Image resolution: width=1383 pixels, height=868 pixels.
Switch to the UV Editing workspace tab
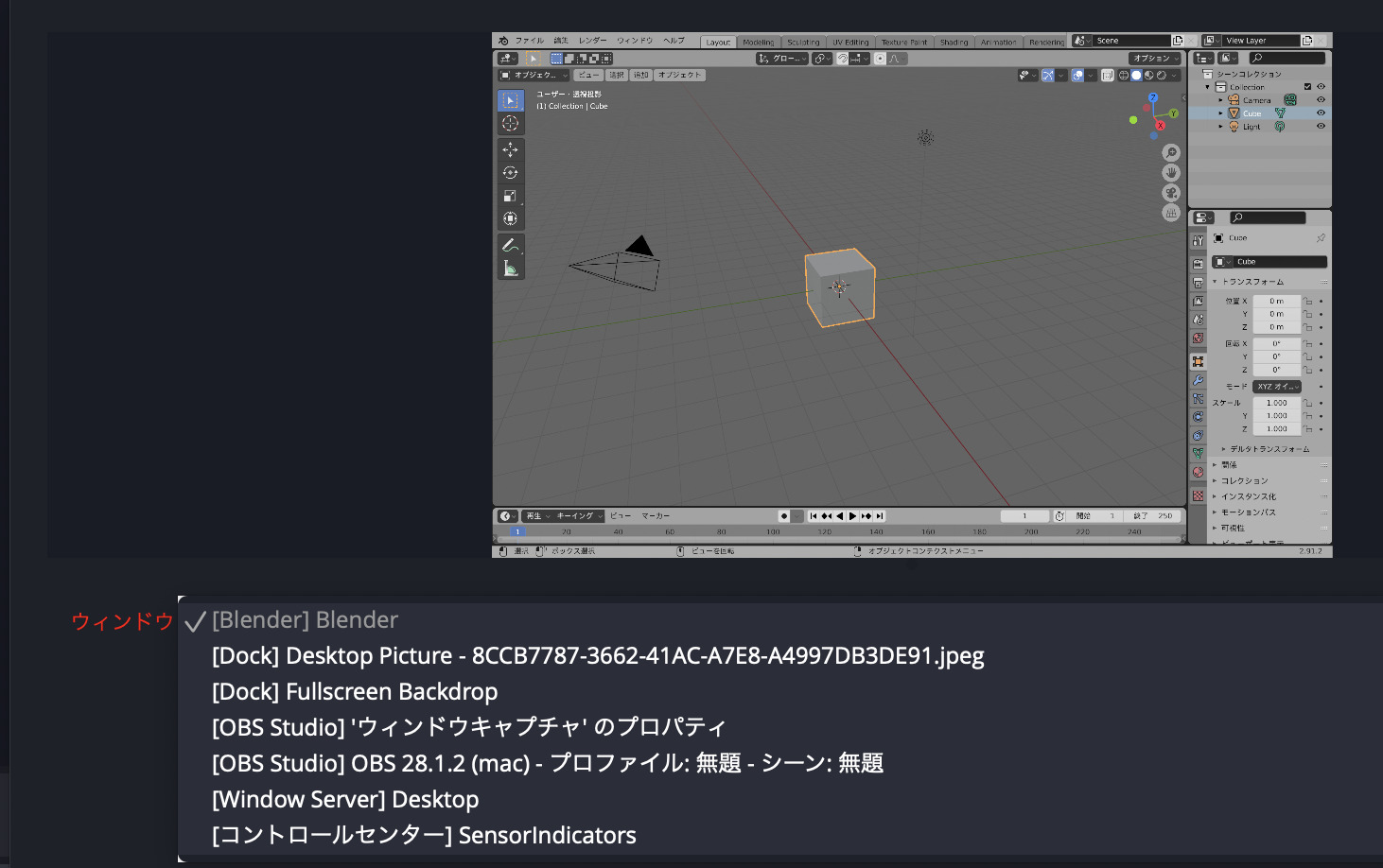coord(850,43)
